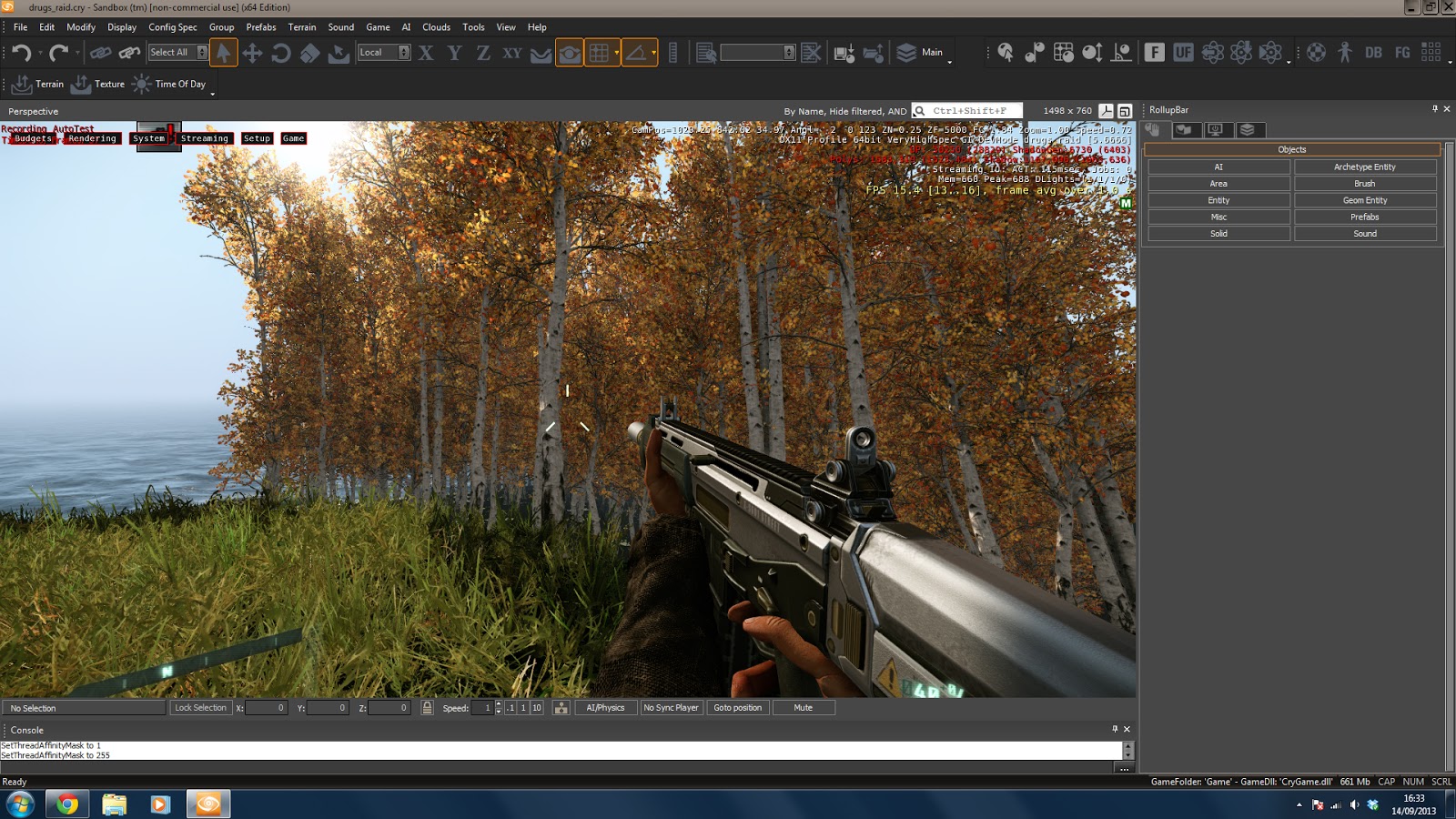Open the Clouds menu
Image resolution: width=1456 pixels, height=819 pixels.
click(436, 27)
